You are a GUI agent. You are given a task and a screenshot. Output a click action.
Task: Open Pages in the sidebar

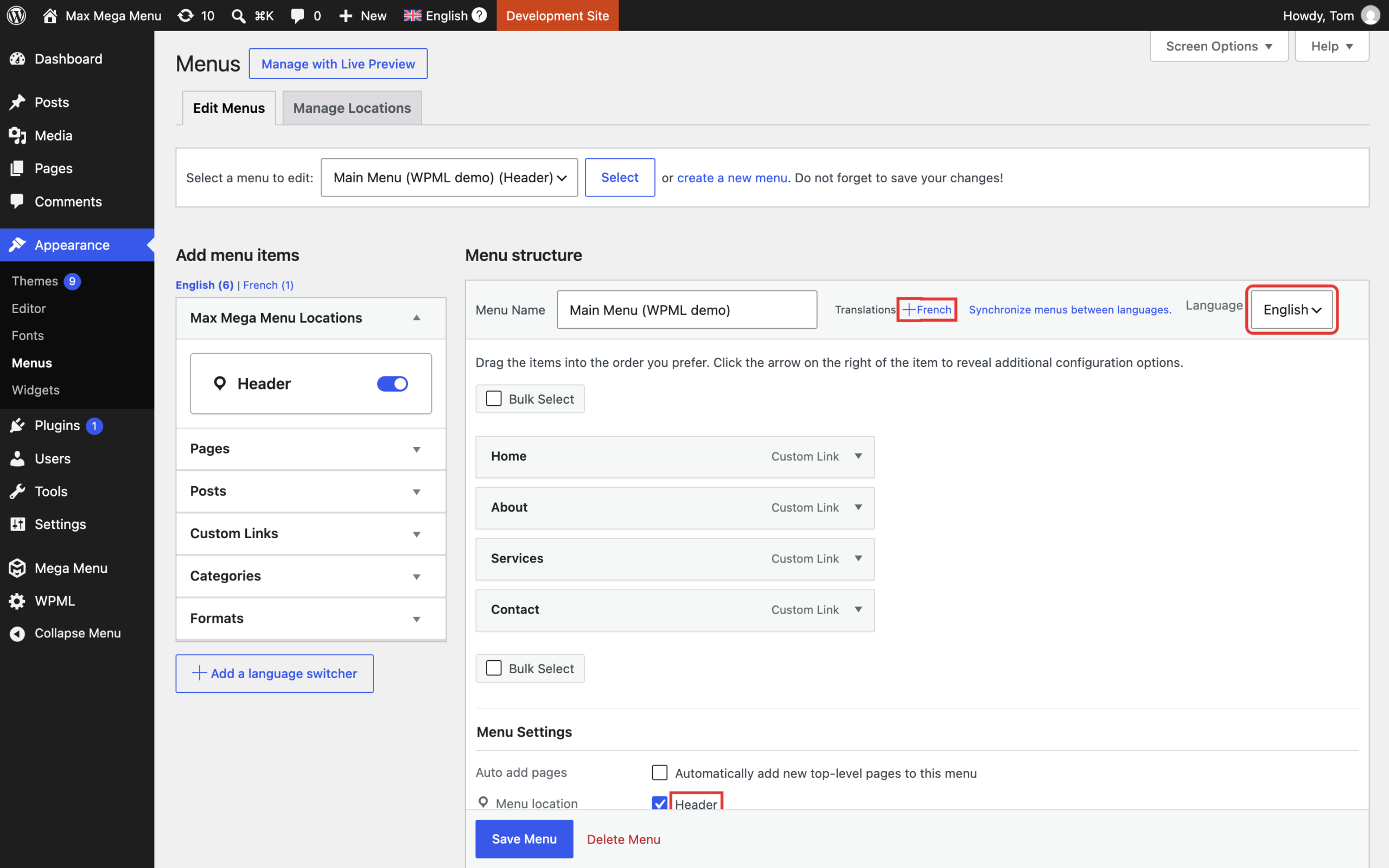point(77,168)
